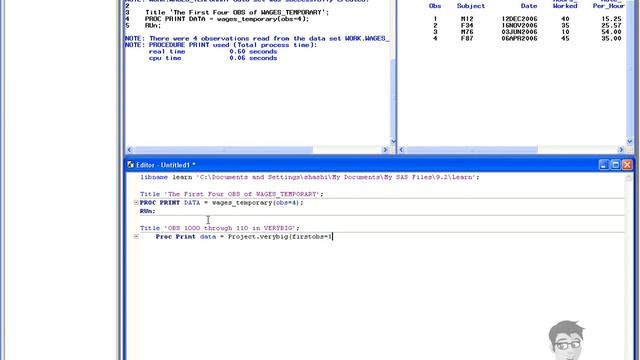This screenshot has height=360, width=640.
Task: Click subject value 'F87' in Output
Action: point(467,38)
